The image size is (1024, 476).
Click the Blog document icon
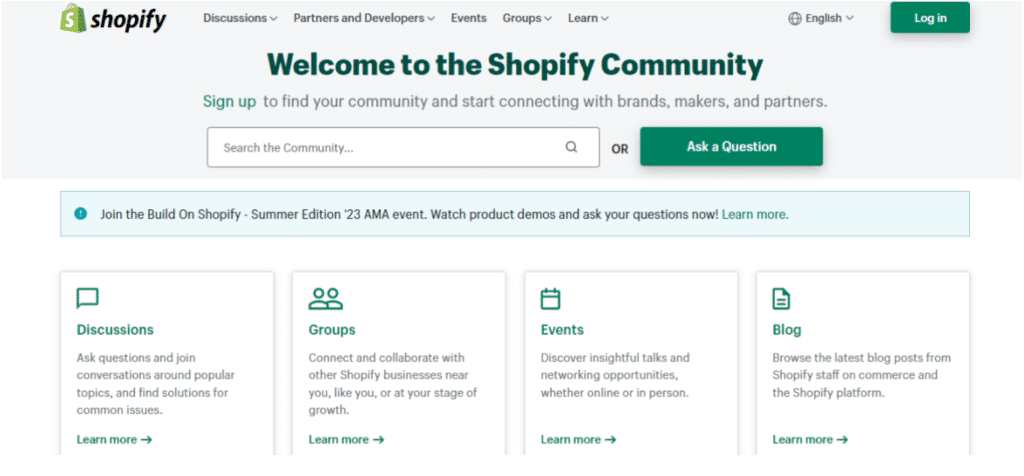pyautogui.click(x=781, y=298)
